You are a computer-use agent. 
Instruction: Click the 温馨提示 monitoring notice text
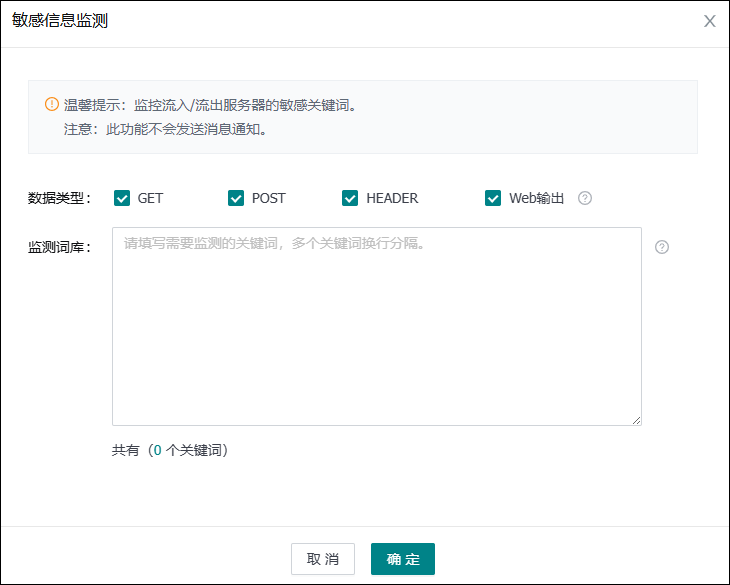tap(210, 105)
